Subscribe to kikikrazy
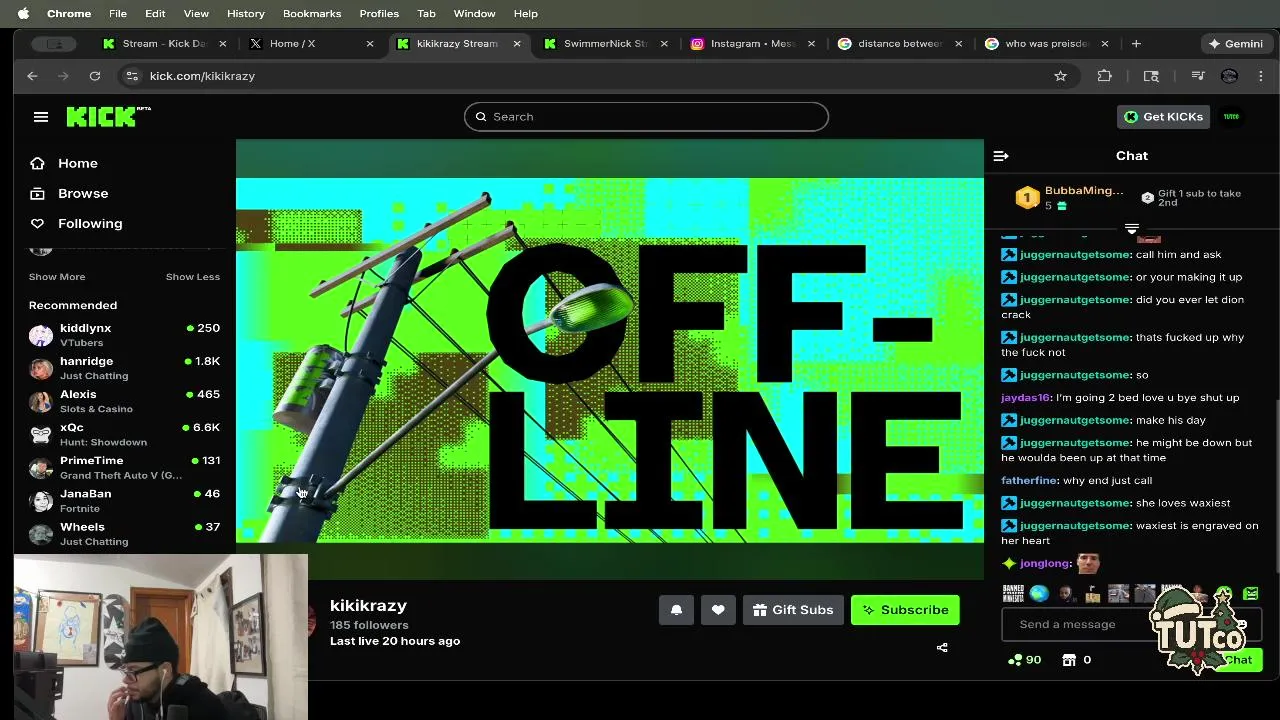 click(905, 610)
